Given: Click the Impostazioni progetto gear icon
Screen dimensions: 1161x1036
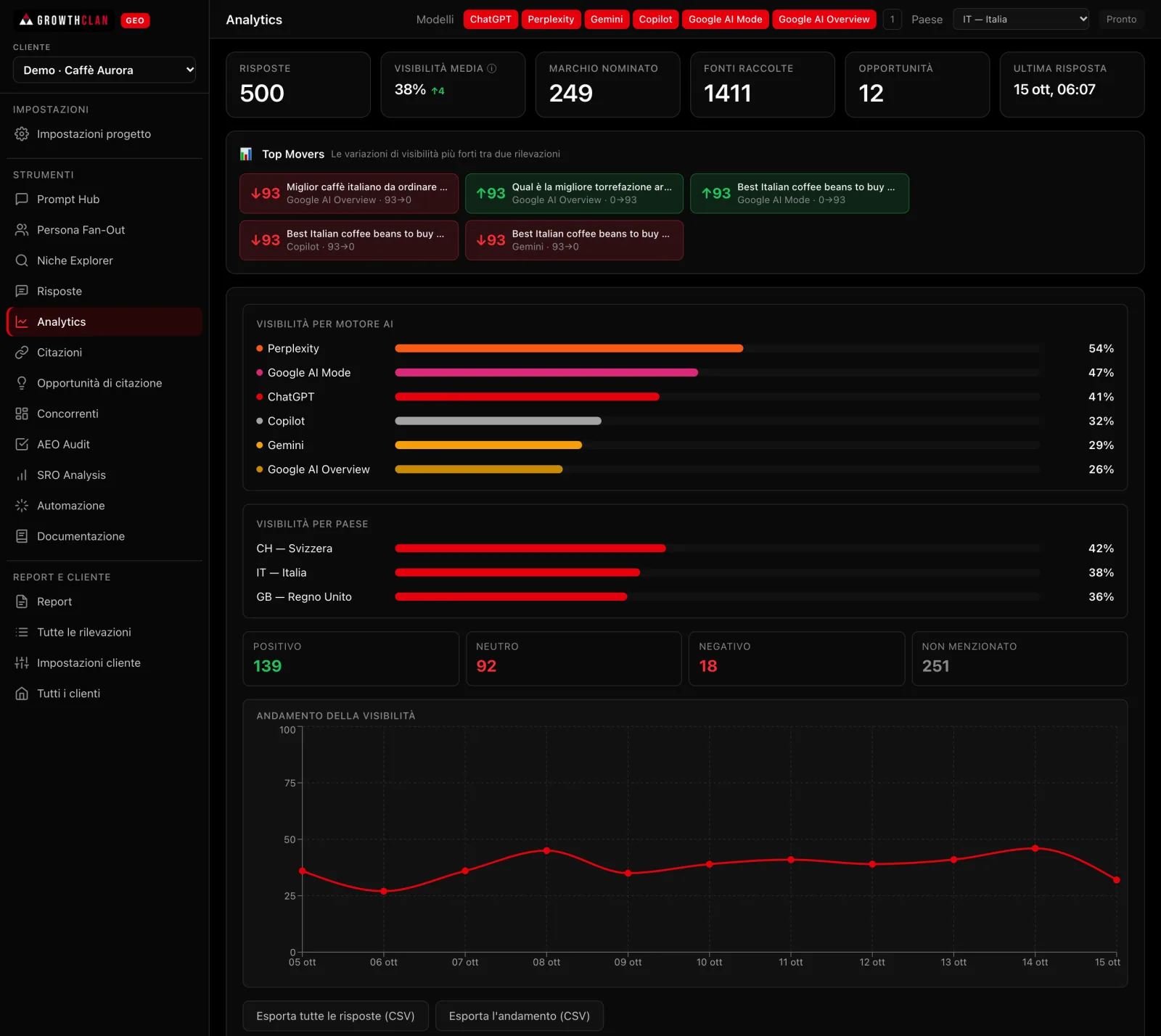Looking at the screenshot, I should (22, 134).
